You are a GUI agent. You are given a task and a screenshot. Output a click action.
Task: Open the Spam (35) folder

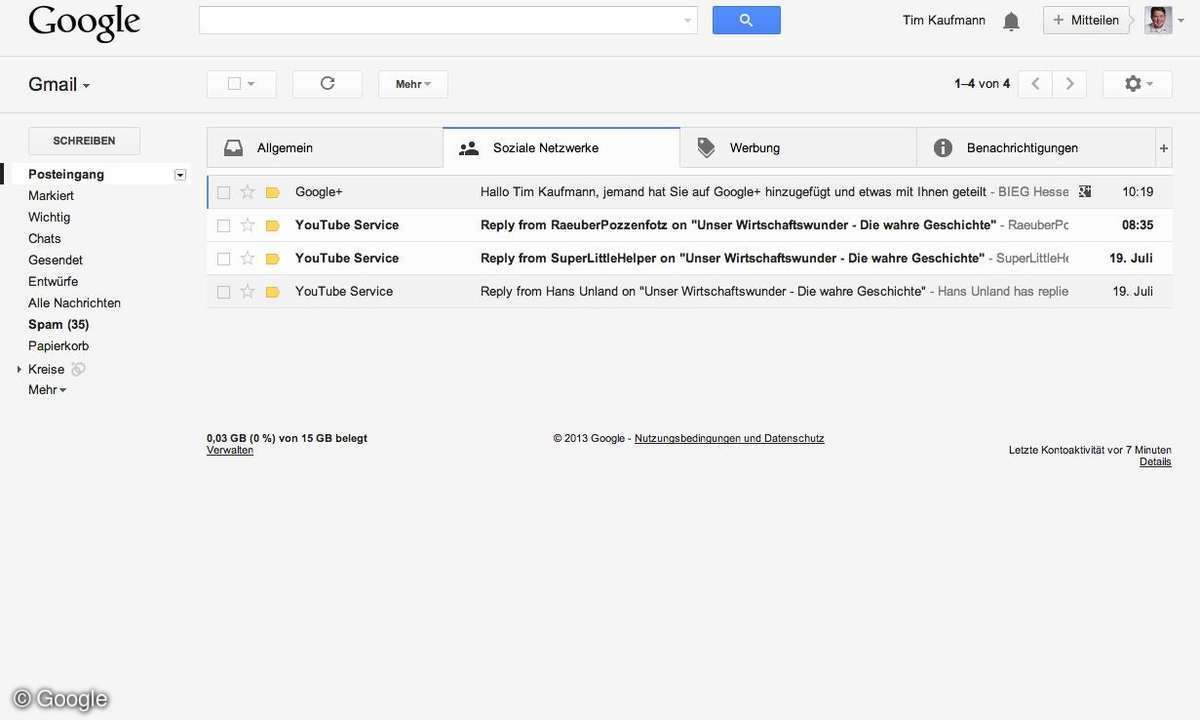pyautogui.click(x=58, y=325)
